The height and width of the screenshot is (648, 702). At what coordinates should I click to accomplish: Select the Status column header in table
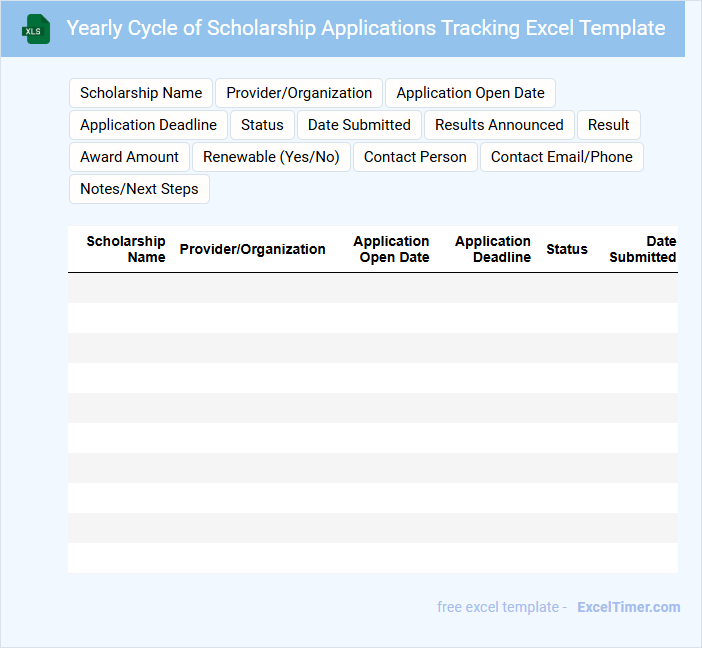coord(567,249)
